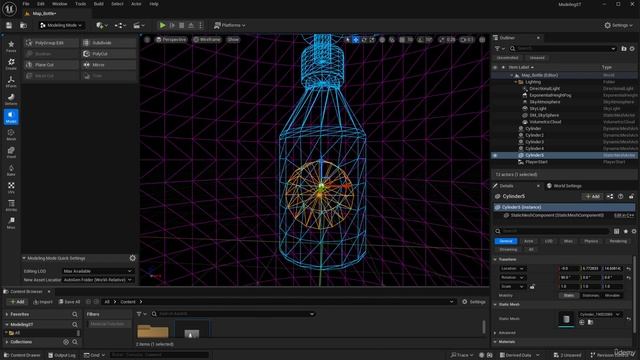Open the Edit menu
Image resolution: width=640 pixels, height=360 pixels.
click(x=41, y=4)
